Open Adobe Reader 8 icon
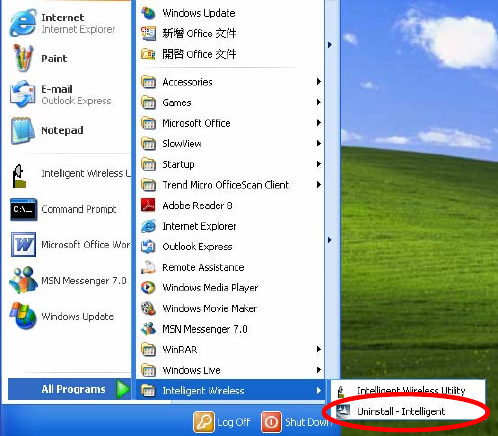Viewport: 498px width, 436px height. 148,205
